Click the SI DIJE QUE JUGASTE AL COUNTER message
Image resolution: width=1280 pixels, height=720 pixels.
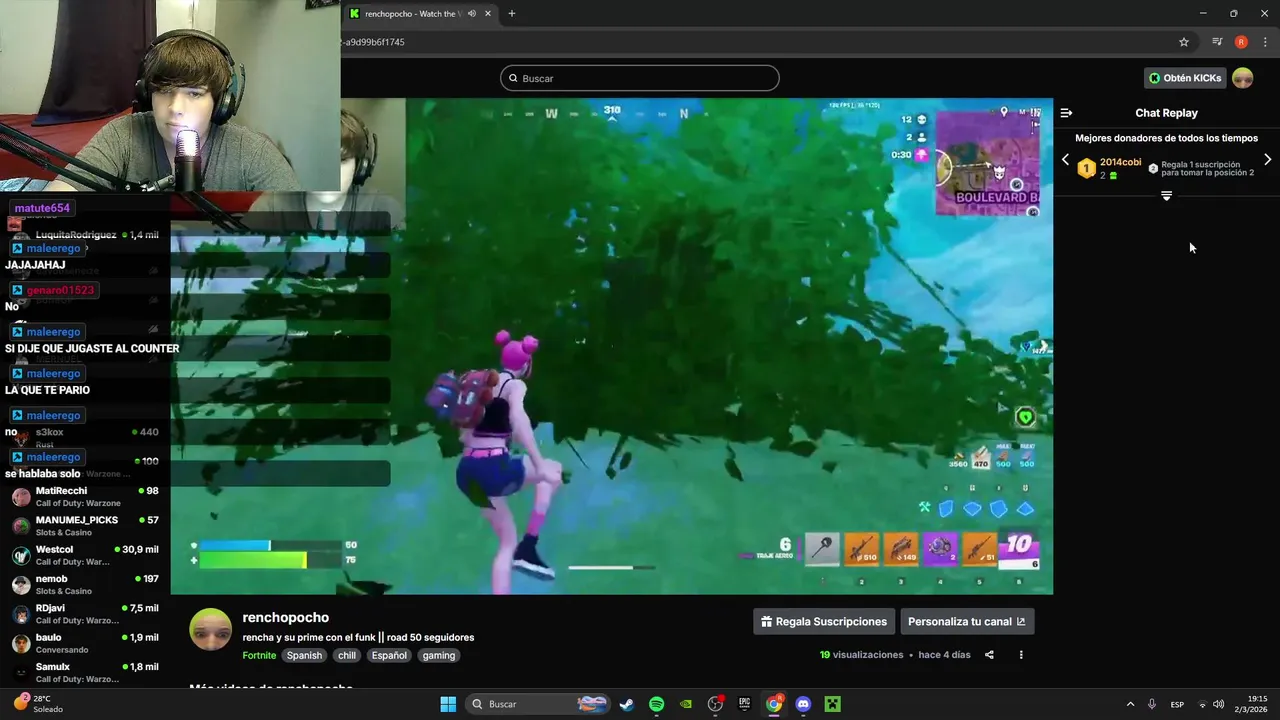tap(92, 349)
